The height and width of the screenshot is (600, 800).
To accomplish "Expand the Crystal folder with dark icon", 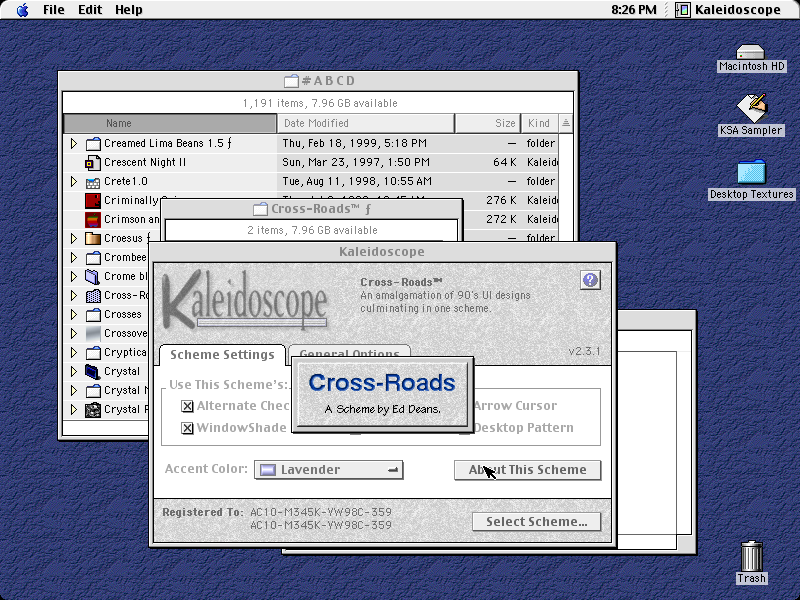I will 74,371.
